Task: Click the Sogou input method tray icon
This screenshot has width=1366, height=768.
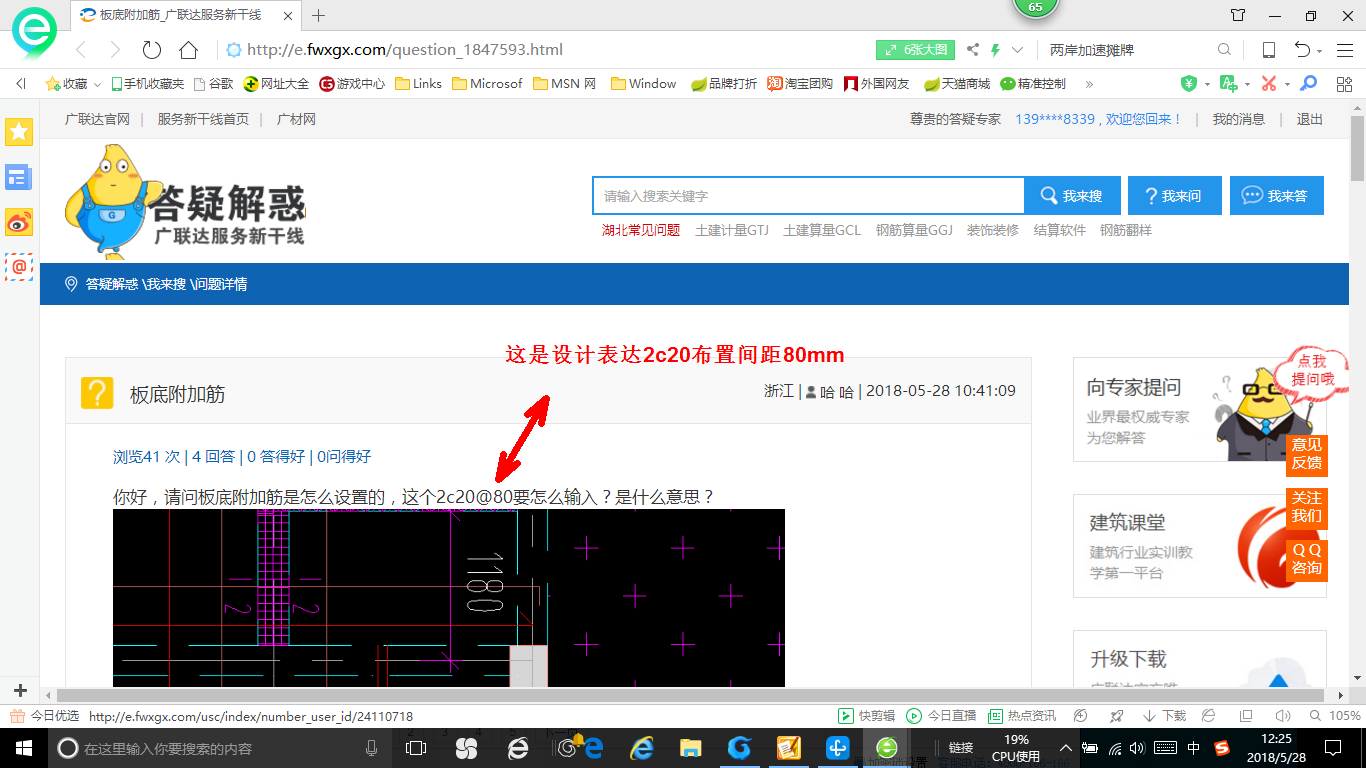Action: click(x=1222, y=748)
